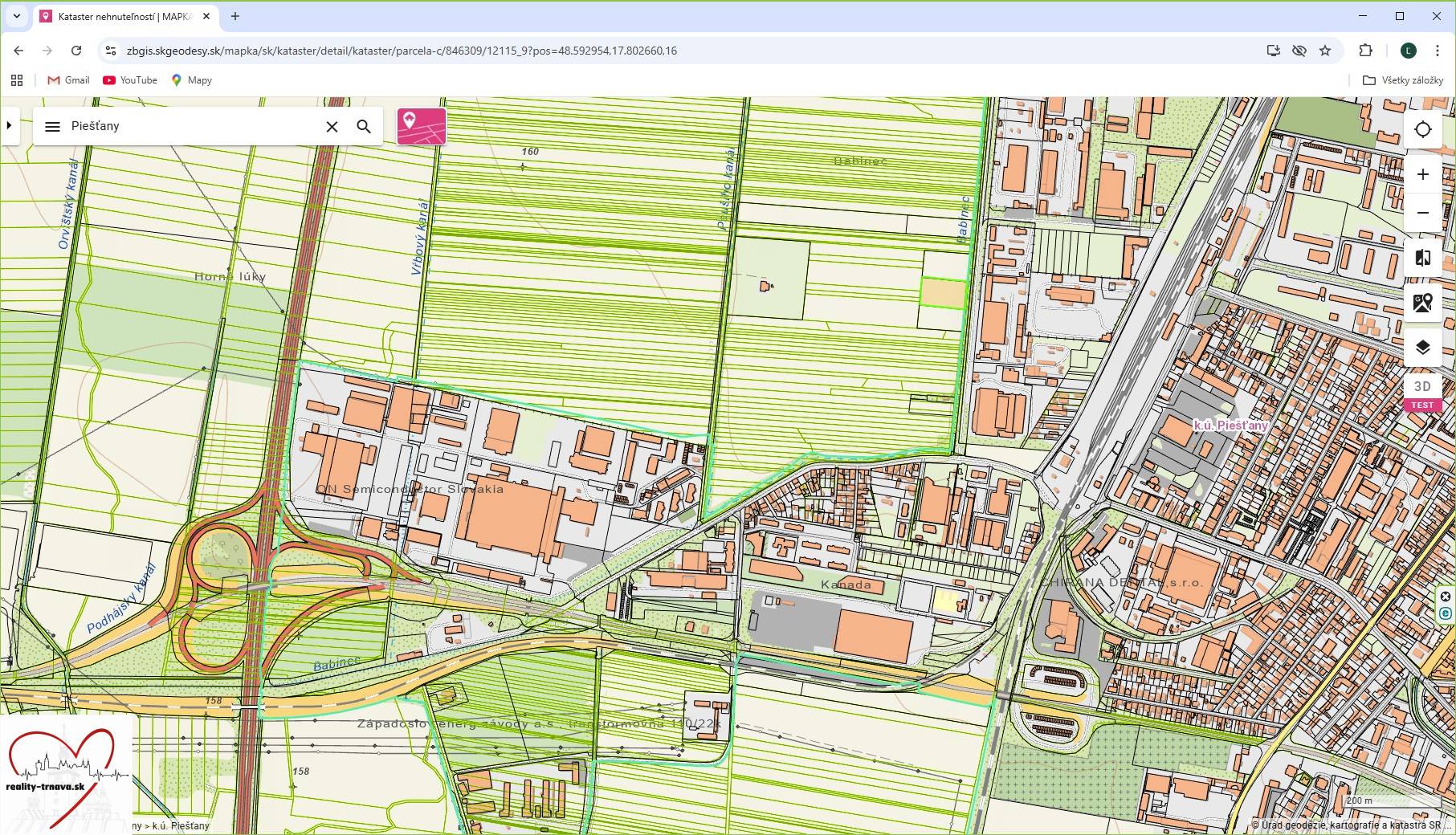Open the Chrome tab search dropdown

(16, 16)
